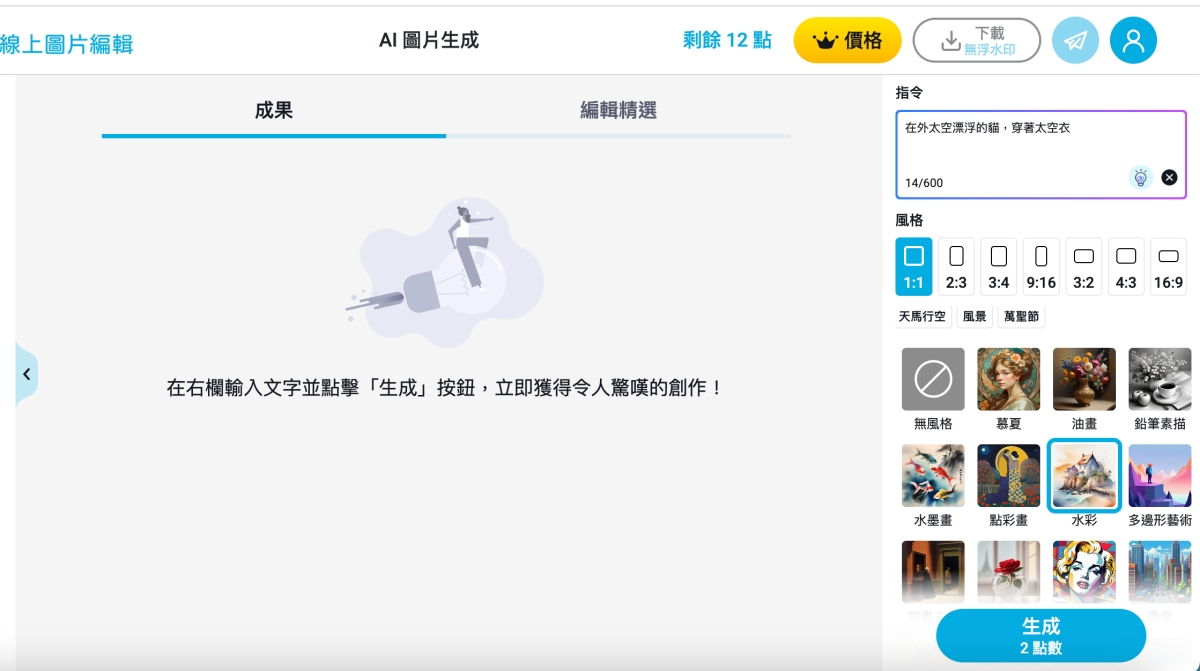Click the 價格 pricing button
1200x671 pixels.
click(848, 40)
